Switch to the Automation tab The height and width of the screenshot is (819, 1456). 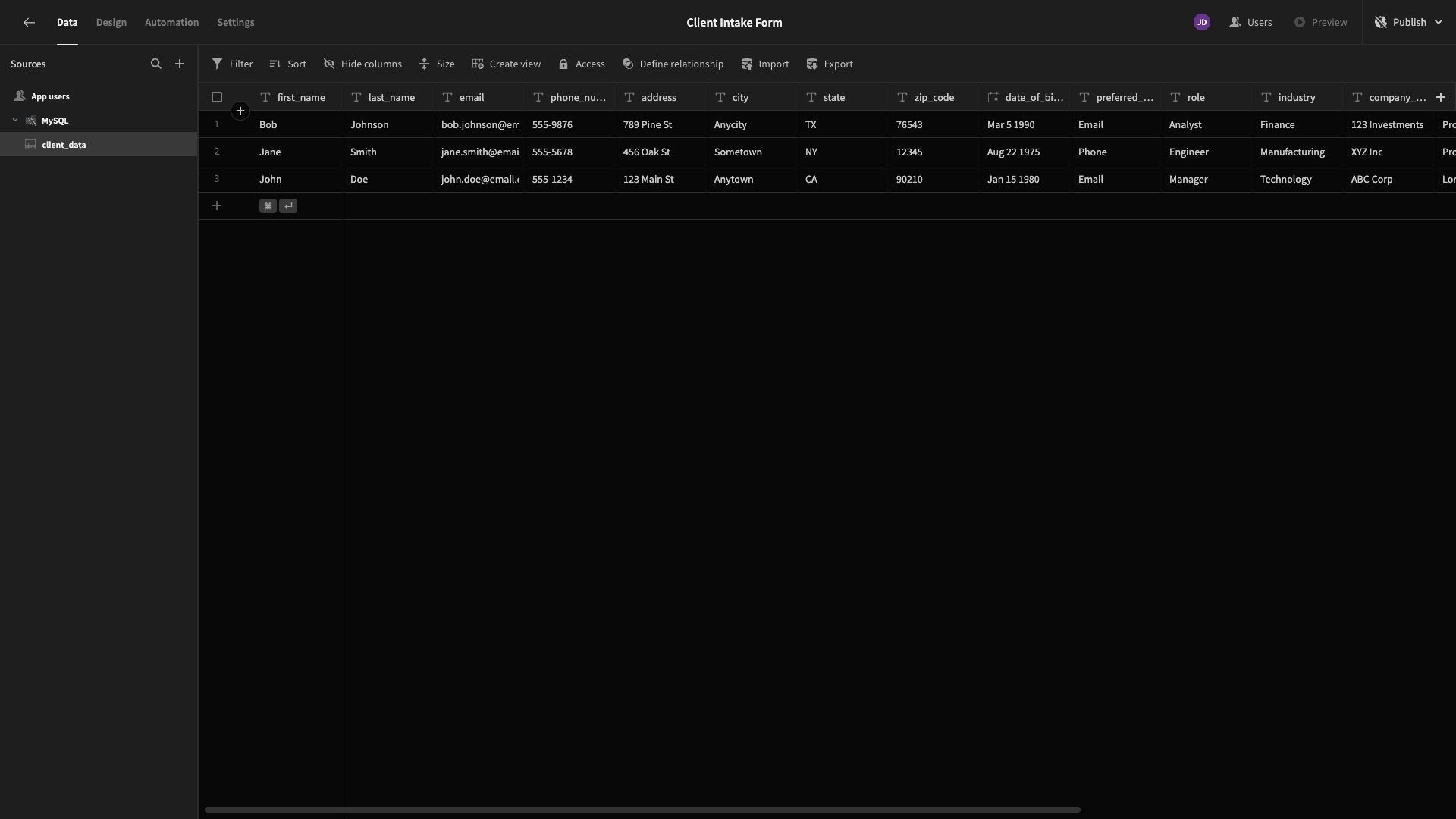click(172, 23)
